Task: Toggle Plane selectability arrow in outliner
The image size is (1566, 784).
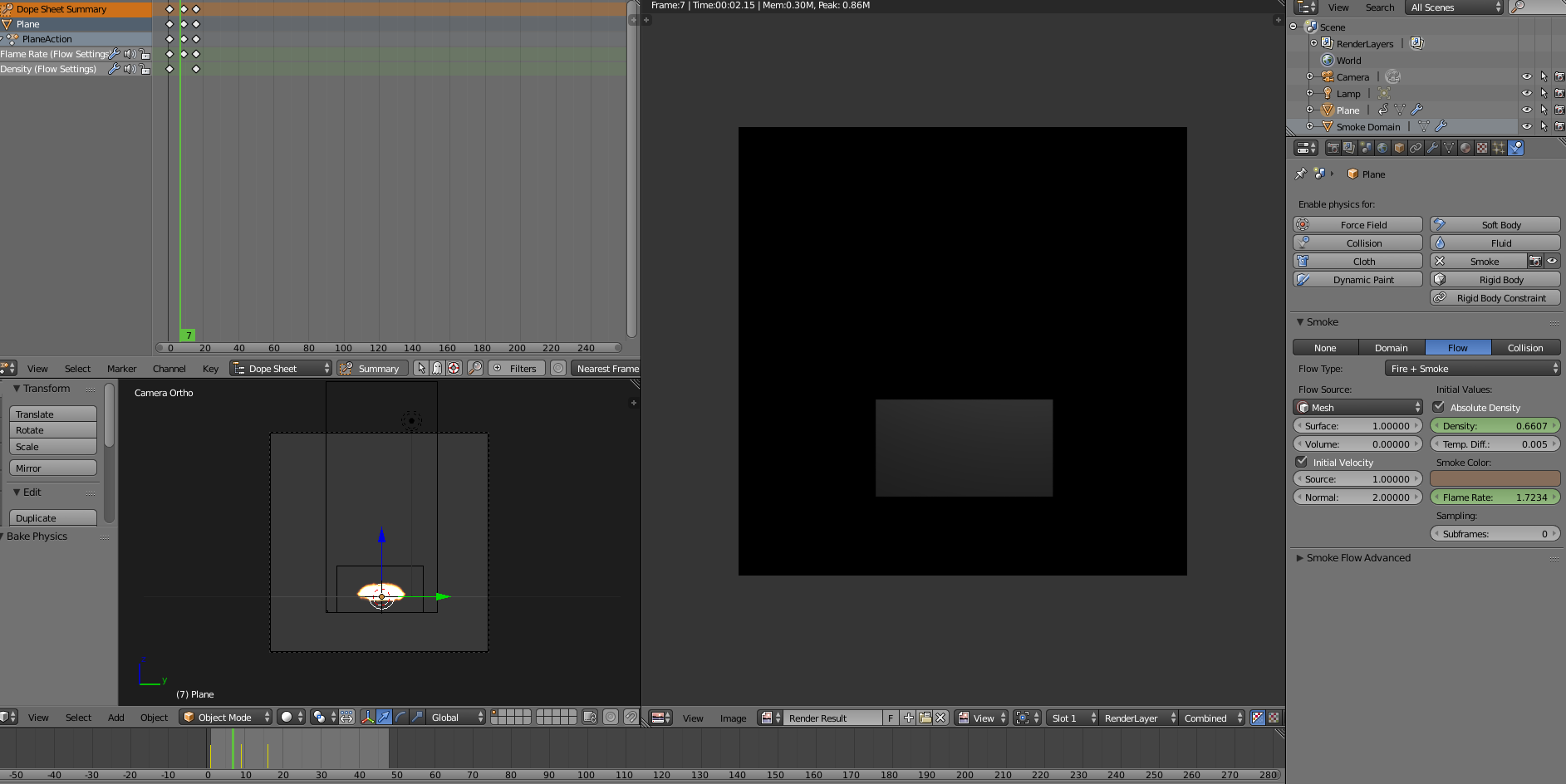Action: click(x=1544, y=110)
